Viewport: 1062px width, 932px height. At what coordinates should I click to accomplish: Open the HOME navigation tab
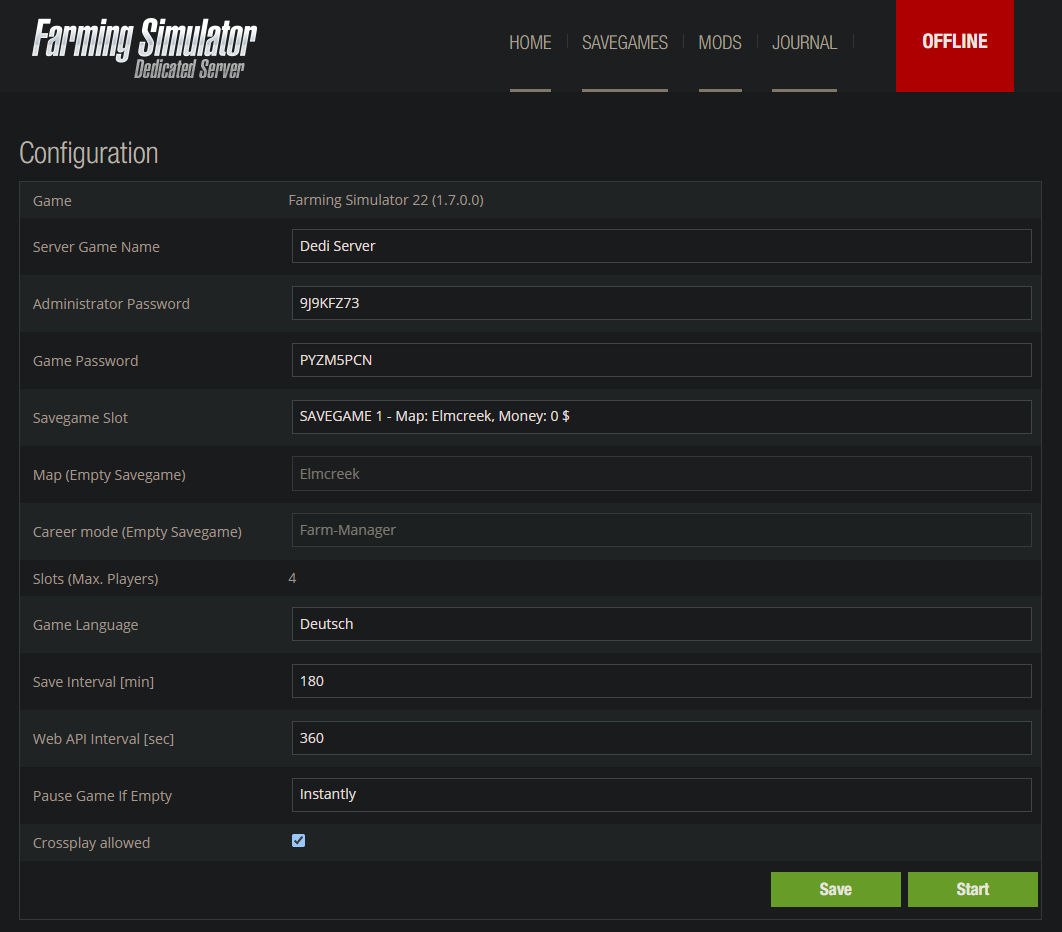[530, 43]
